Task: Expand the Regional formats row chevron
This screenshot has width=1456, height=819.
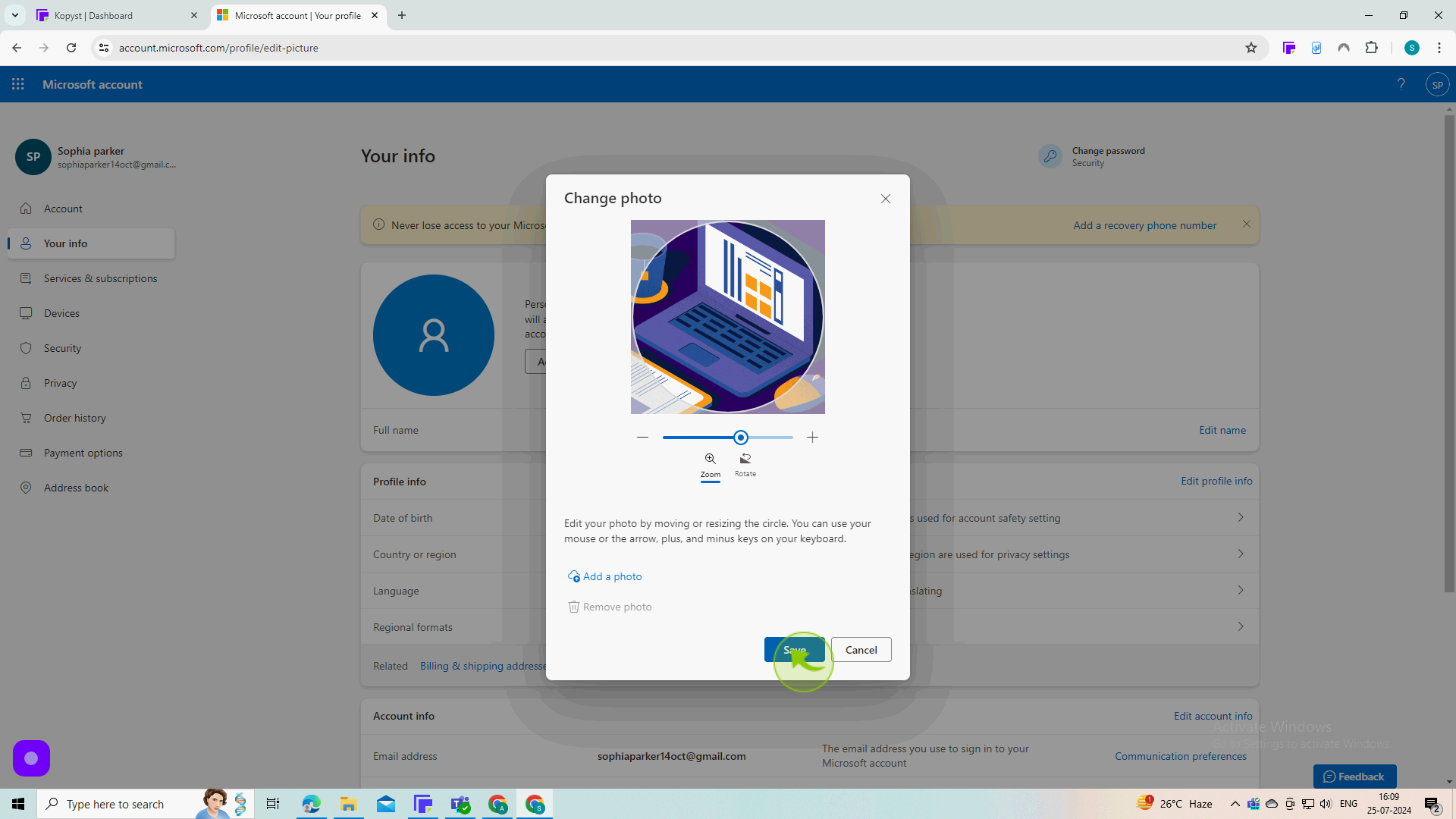Action: pos(1241,626)
